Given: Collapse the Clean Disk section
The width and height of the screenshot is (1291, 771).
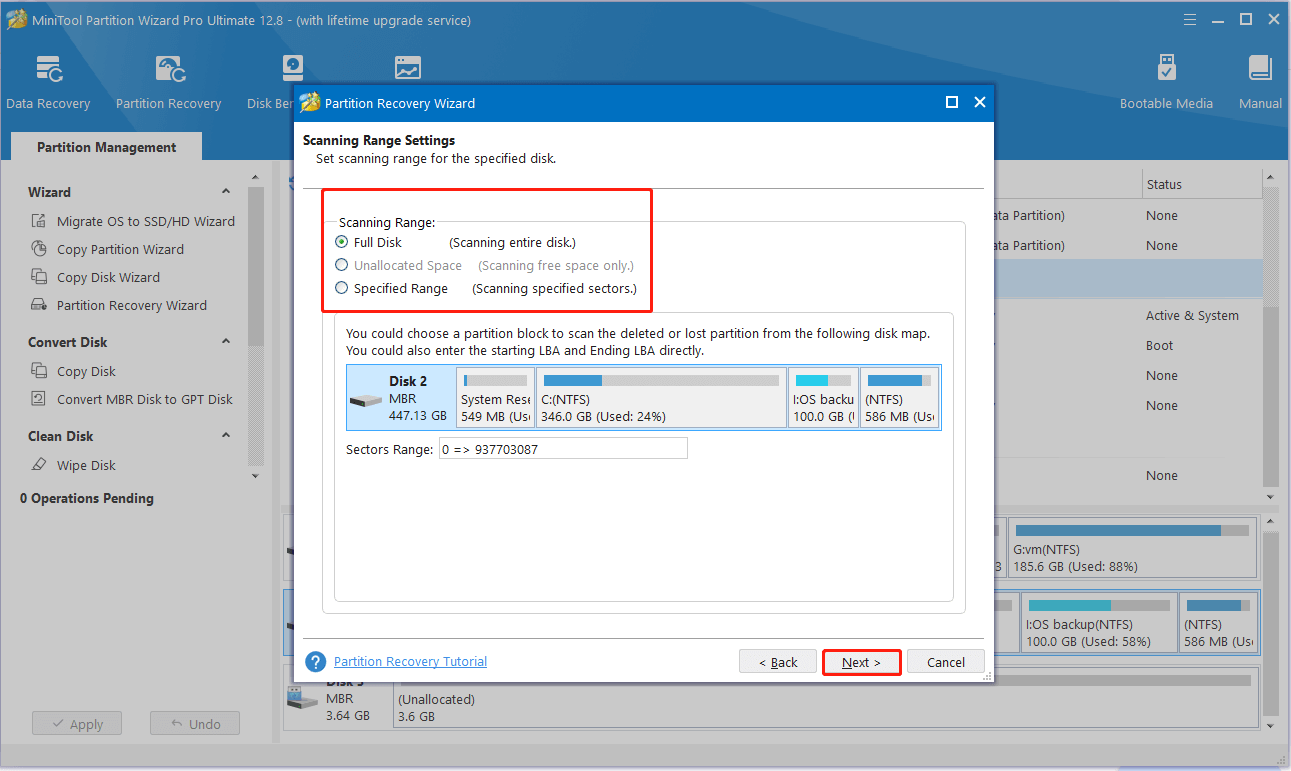Looking at the screenshot, I should point(226,436).
